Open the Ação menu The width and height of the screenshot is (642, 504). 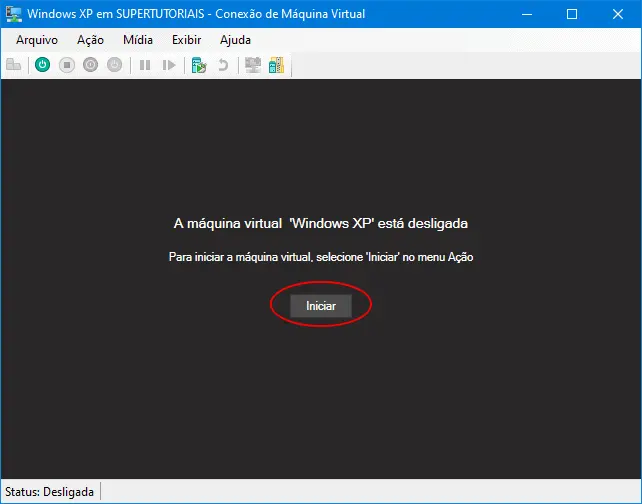(90, 40)
